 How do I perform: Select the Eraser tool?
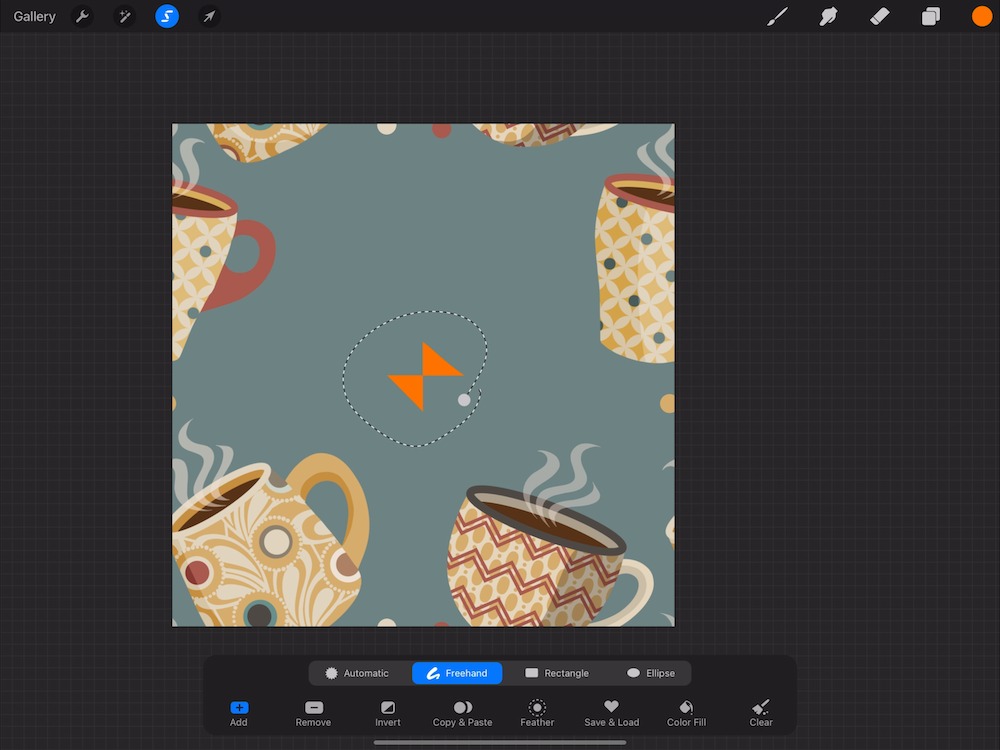(x=879, y=17)
